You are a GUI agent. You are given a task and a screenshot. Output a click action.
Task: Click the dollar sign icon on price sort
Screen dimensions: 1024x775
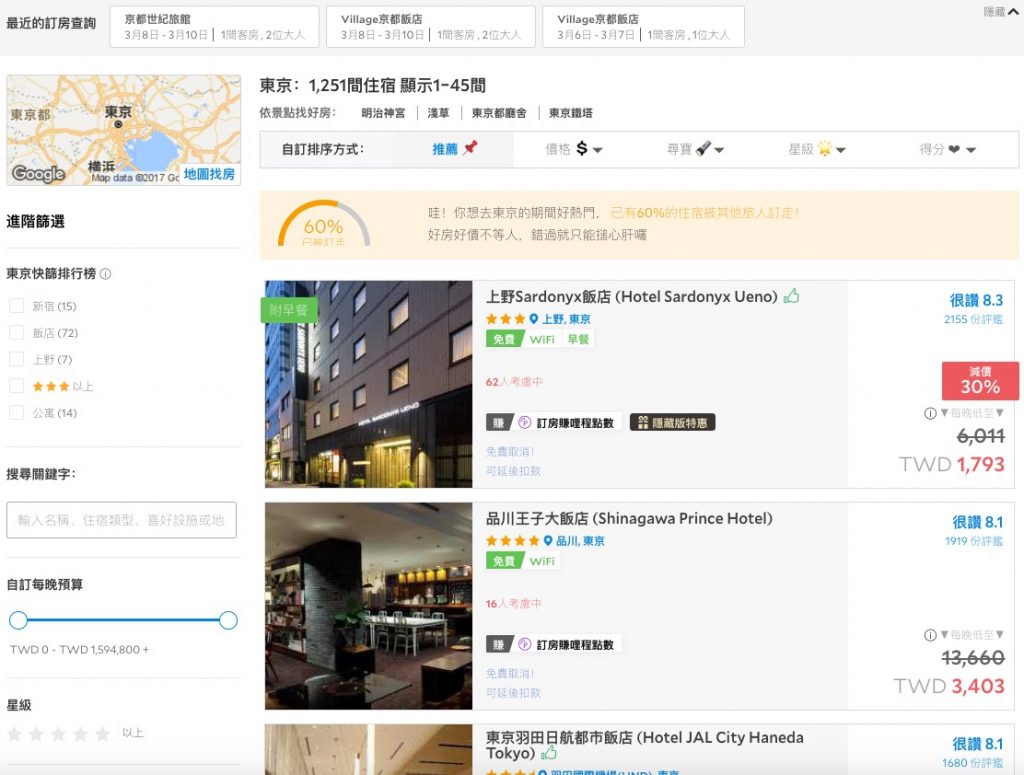pos(582,149)
